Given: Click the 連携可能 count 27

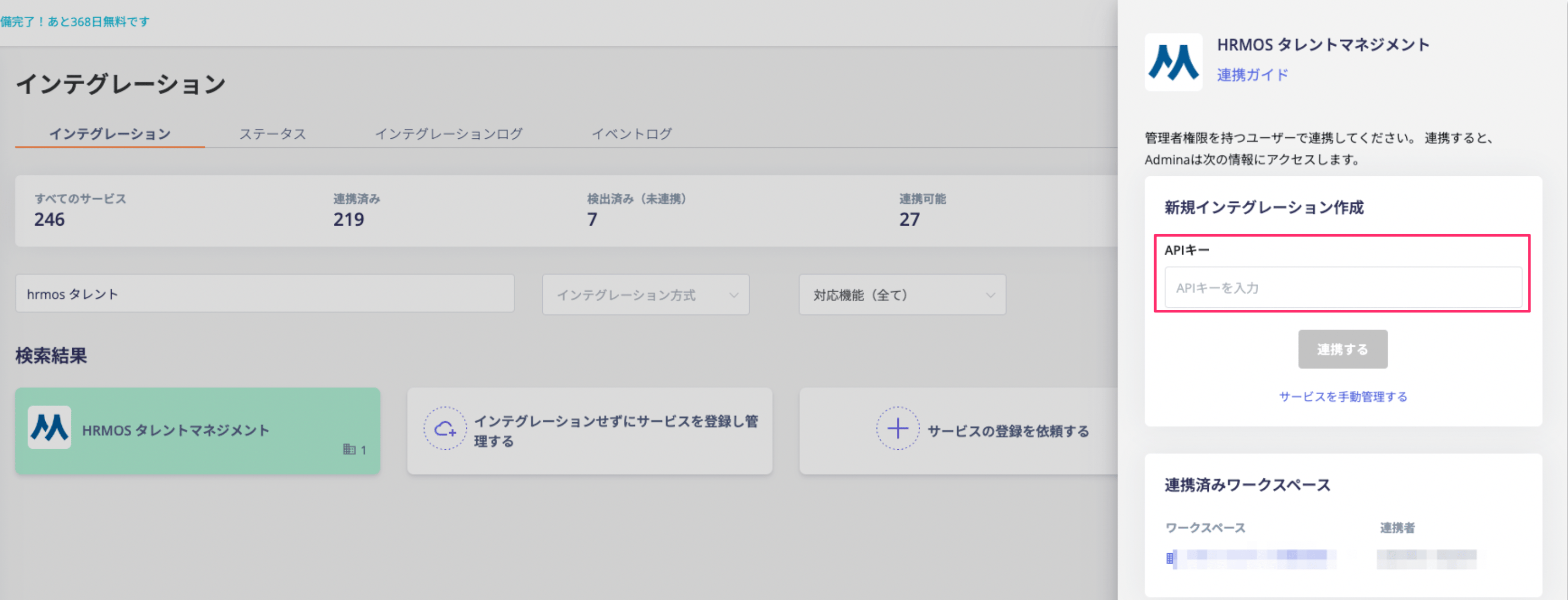Looking at the screenshot, I should pyautogui.click(x=909, y=219).
